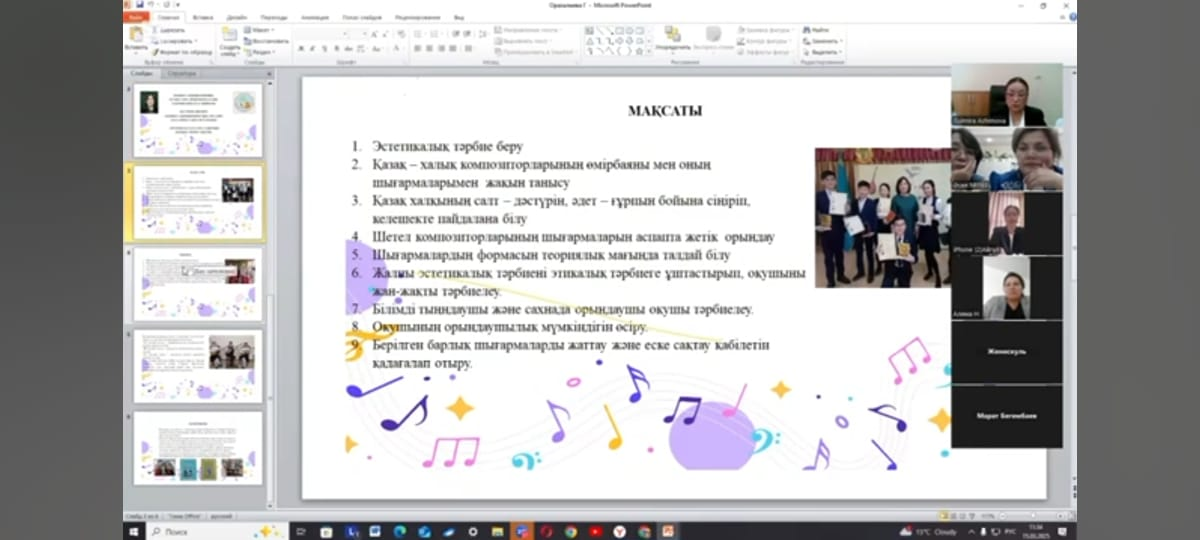Click the Reset (Восстановить) slide button
Screen dimensions: 1200x540
(264, 41)
